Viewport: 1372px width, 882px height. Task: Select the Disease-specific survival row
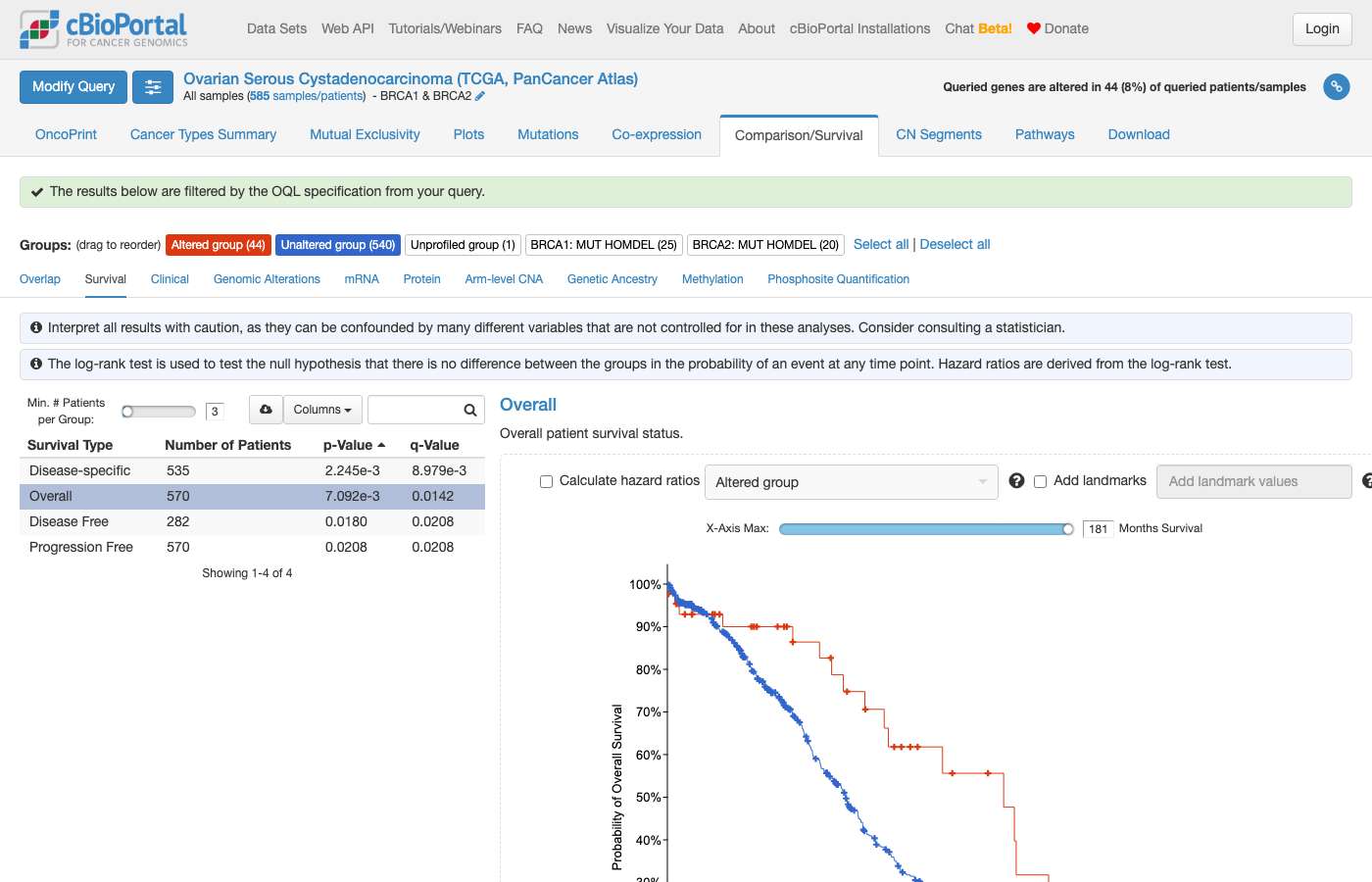point(253,470)
